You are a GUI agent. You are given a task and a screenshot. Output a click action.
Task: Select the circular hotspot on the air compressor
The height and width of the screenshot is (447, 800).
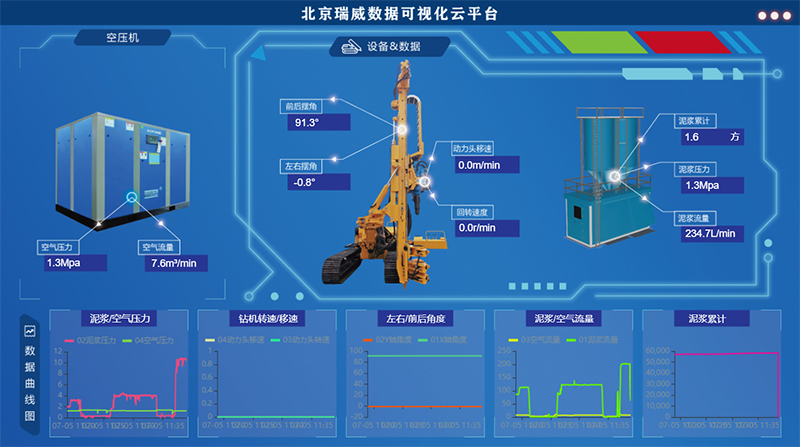coord(132,197)
